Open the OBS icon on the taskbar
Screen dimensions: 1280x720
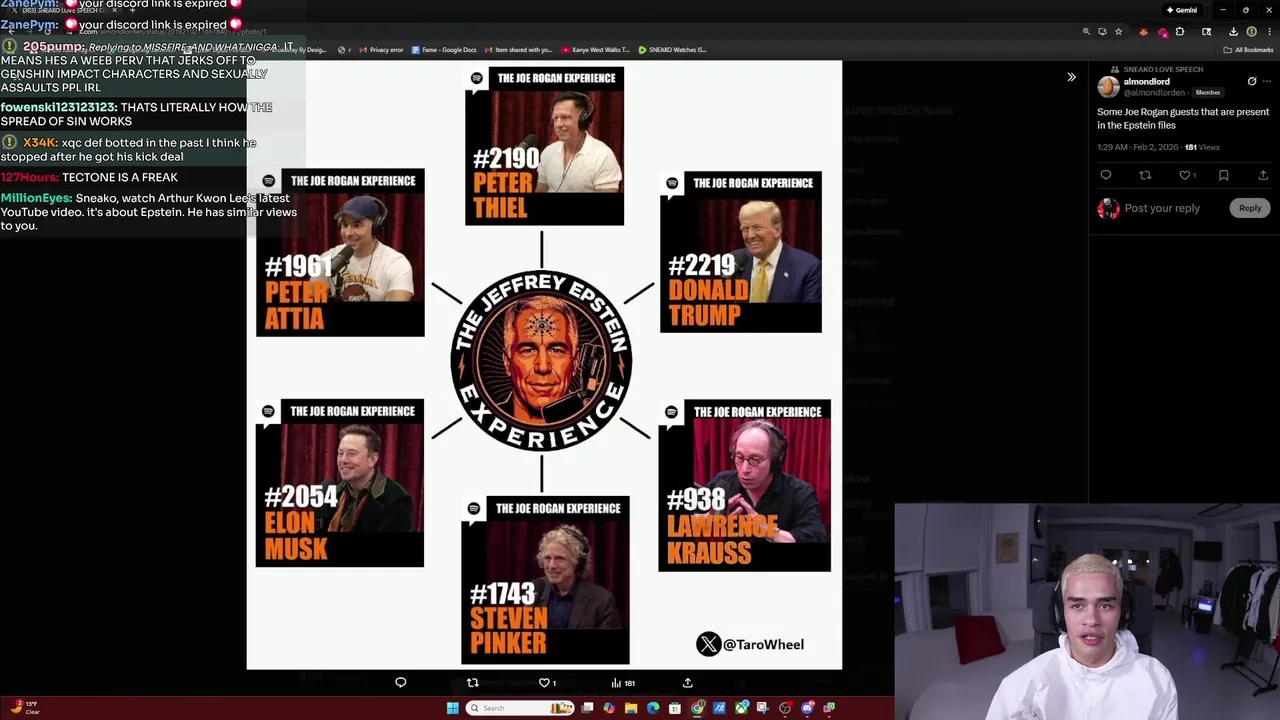pos(785,708)
